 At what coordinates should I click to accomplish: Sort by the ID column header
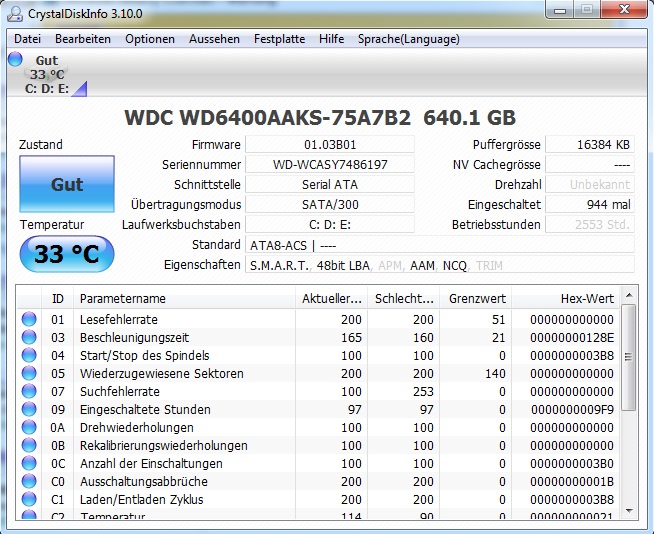[x=58, y=299]
